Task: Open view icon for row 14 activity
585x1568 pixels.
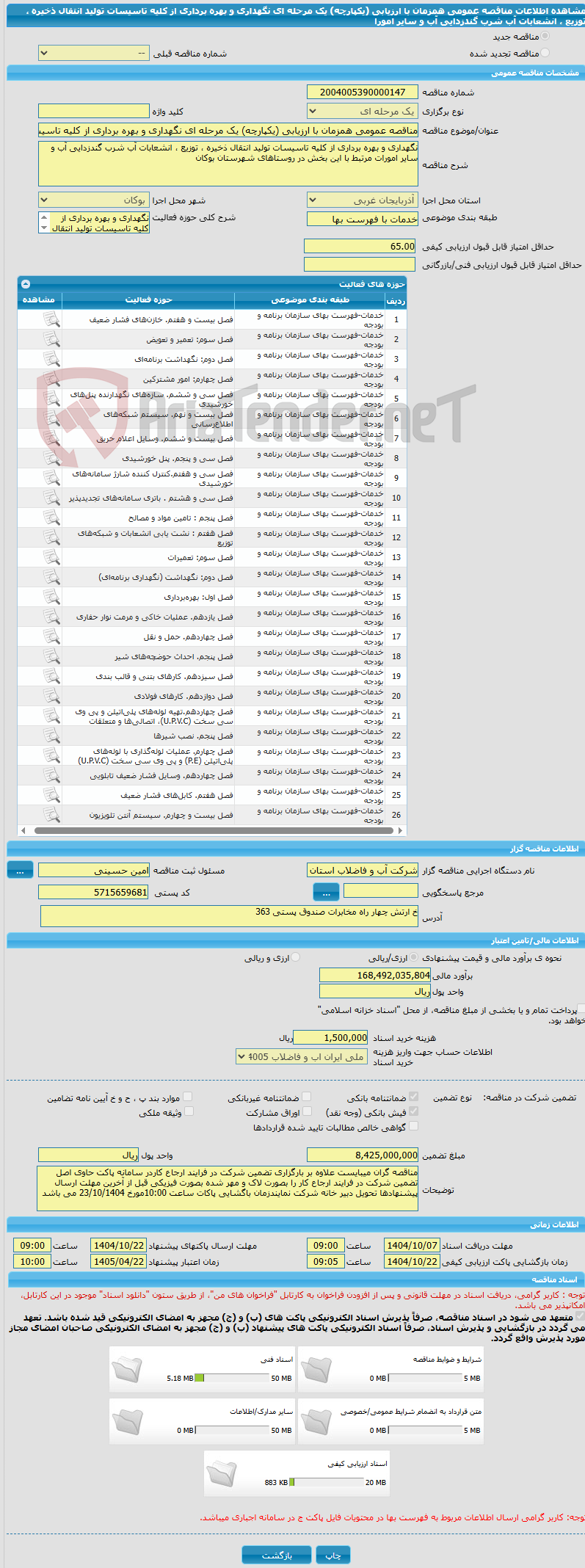Action: point(51,576)
